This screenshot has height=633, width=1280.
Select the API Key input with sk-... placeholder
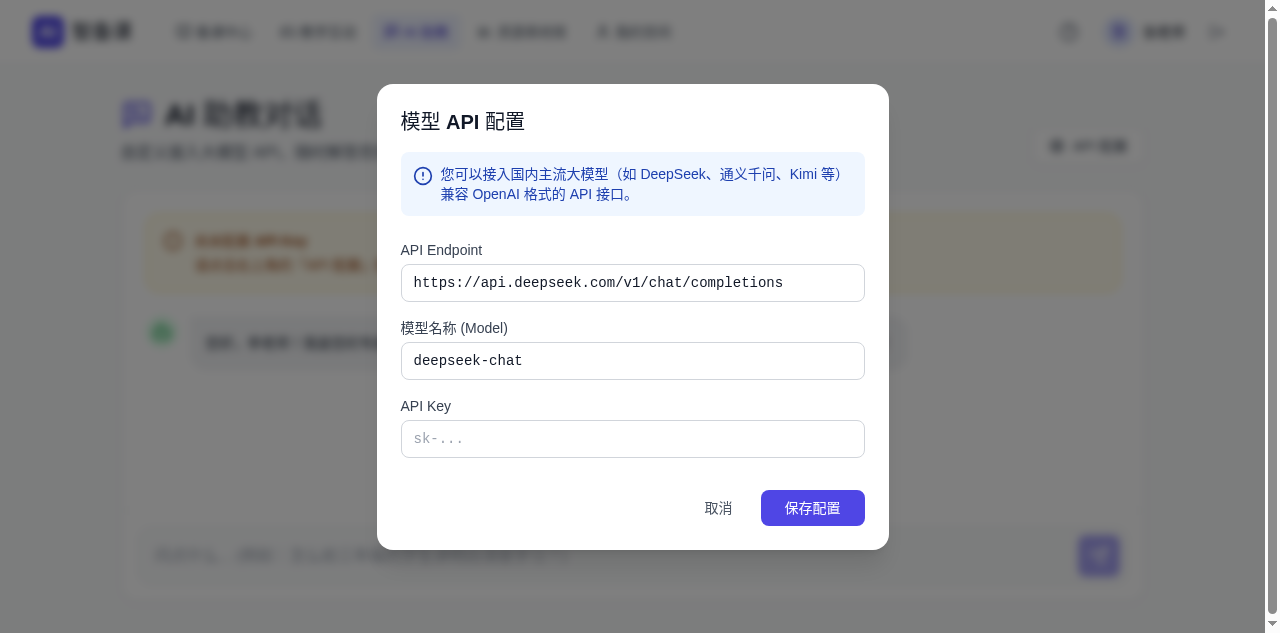click(x=632, y=439)
